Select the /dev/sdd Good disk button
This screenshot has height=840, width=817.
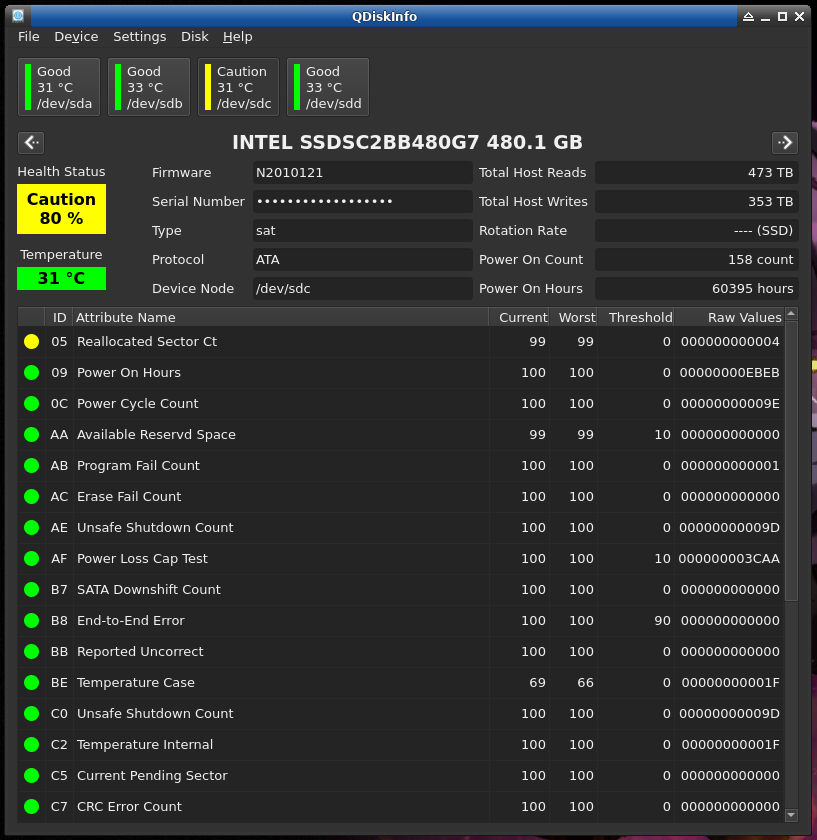pos(328,87)
